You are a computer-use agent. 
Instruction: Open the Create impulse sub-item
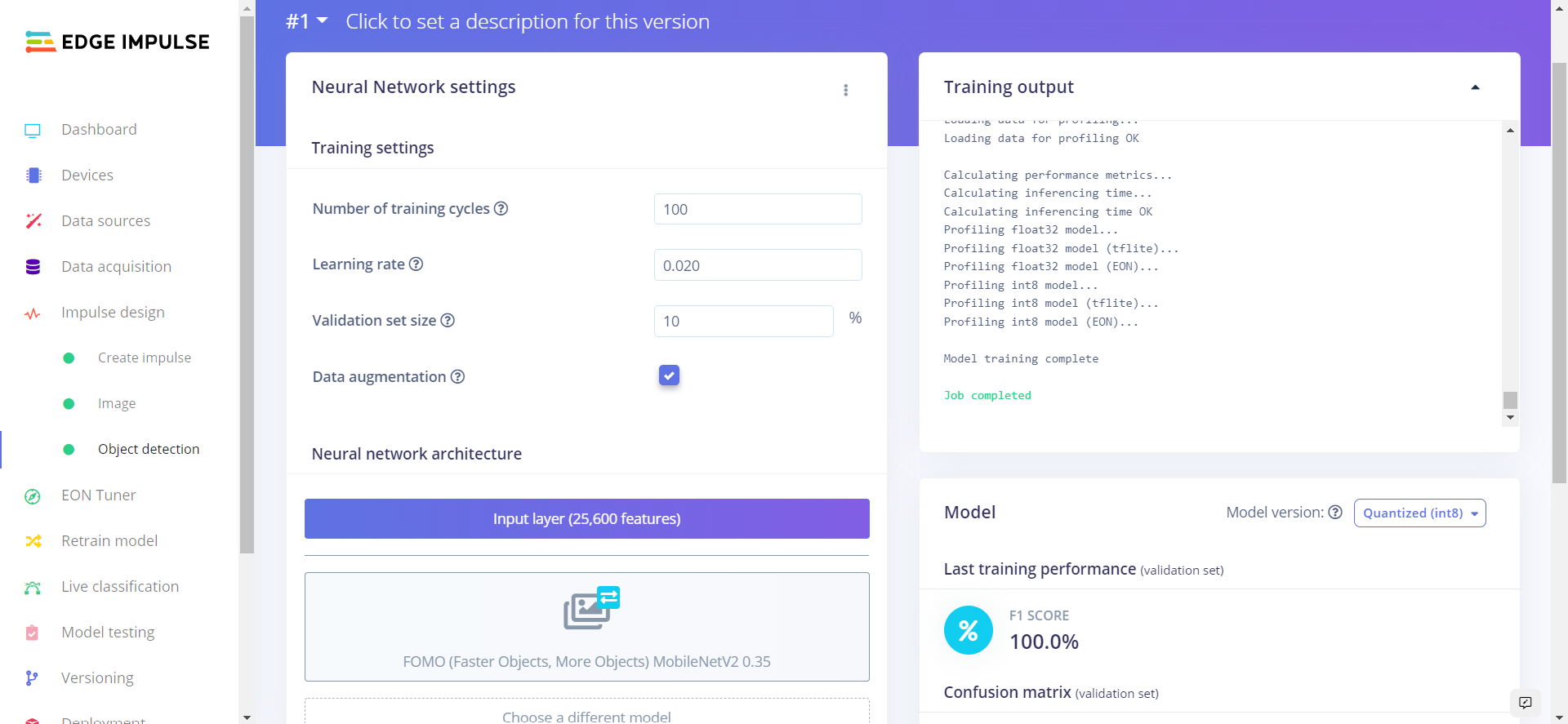pyautogui.click(x=145, y=358)
